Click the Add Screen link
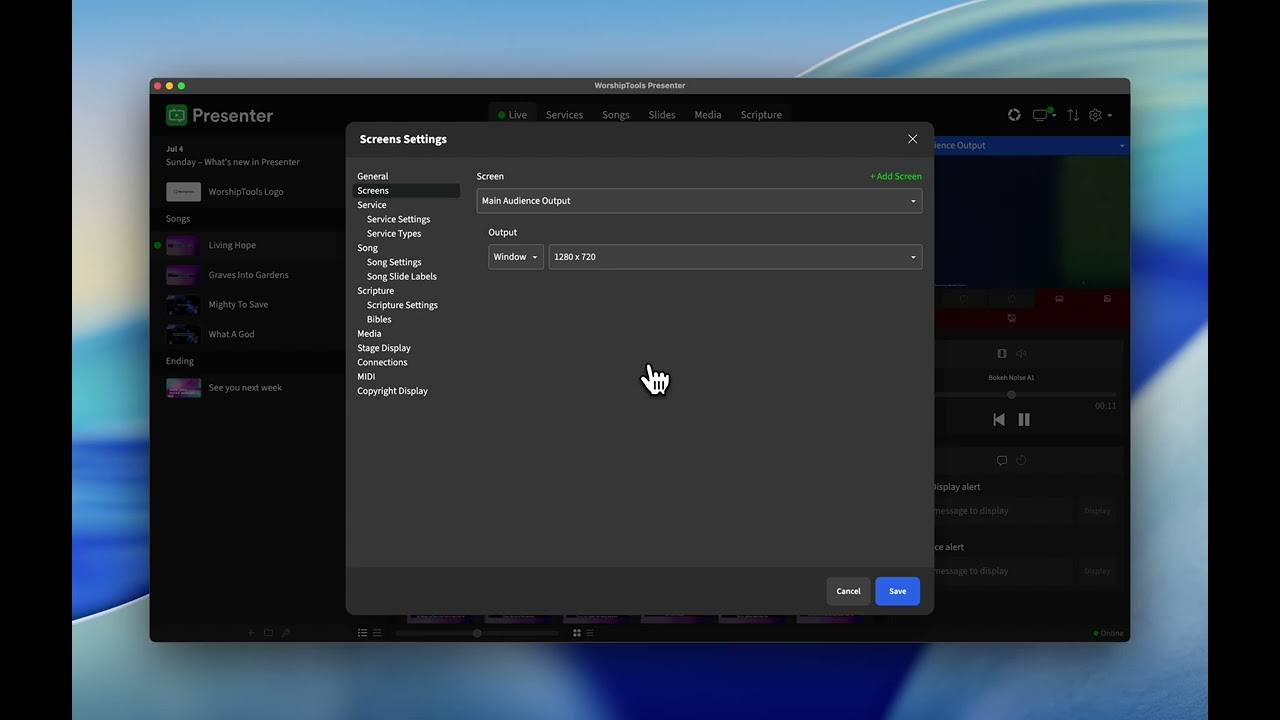1280x720 pixels. [x=896, y=176]
